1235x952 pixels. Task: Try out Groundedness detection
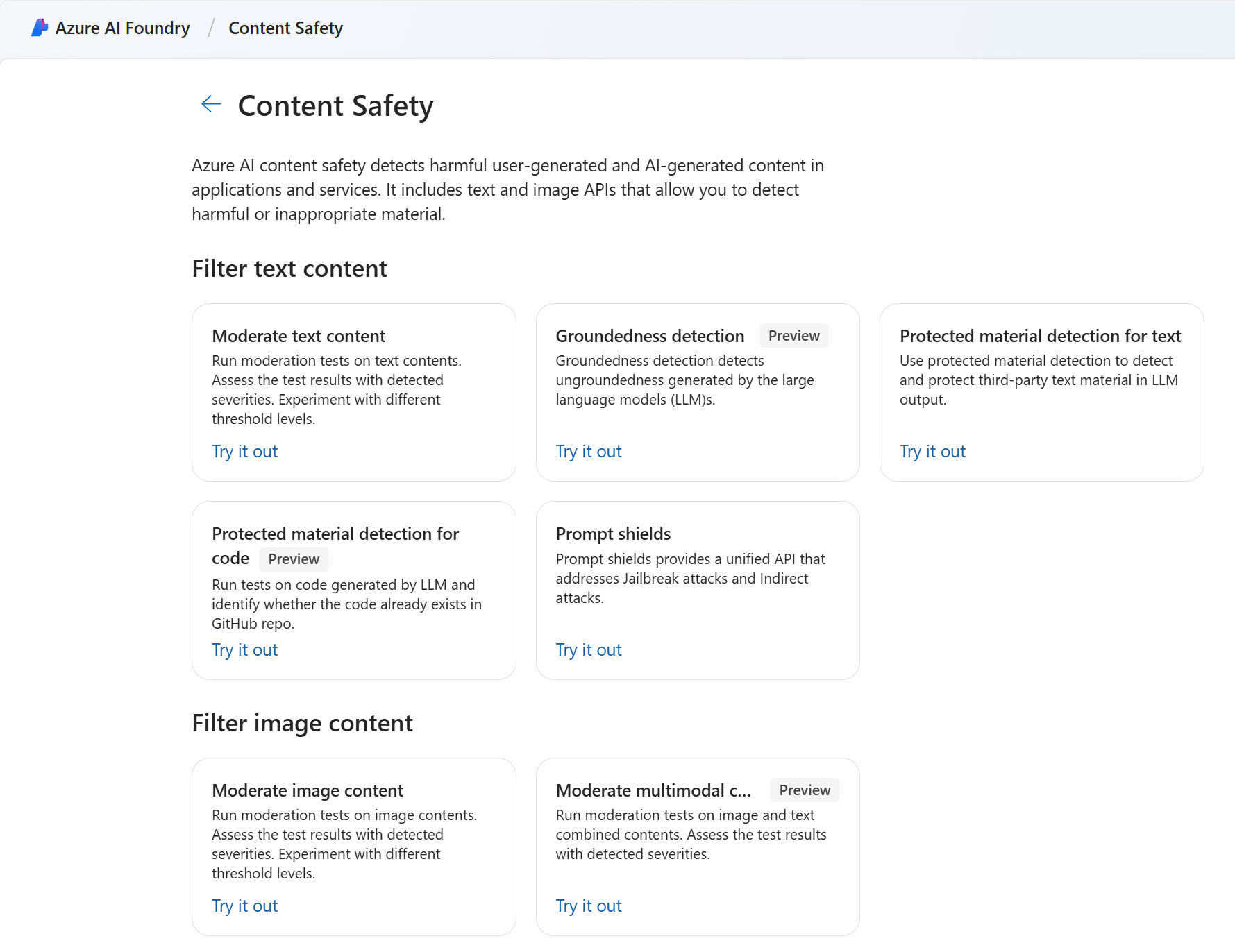click(589, 452)
